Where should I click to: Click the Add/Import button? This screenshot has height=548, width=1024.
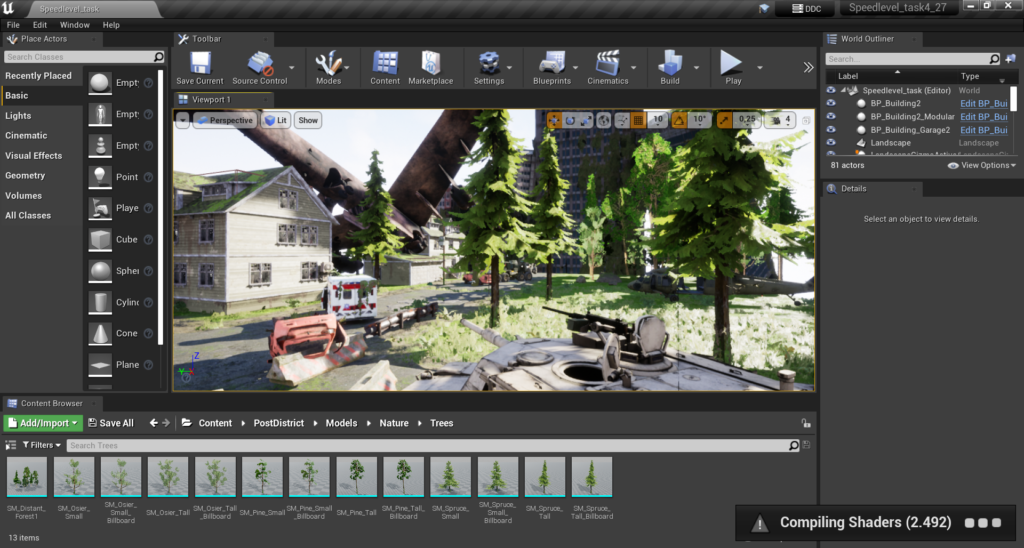[x=42, y=423]
